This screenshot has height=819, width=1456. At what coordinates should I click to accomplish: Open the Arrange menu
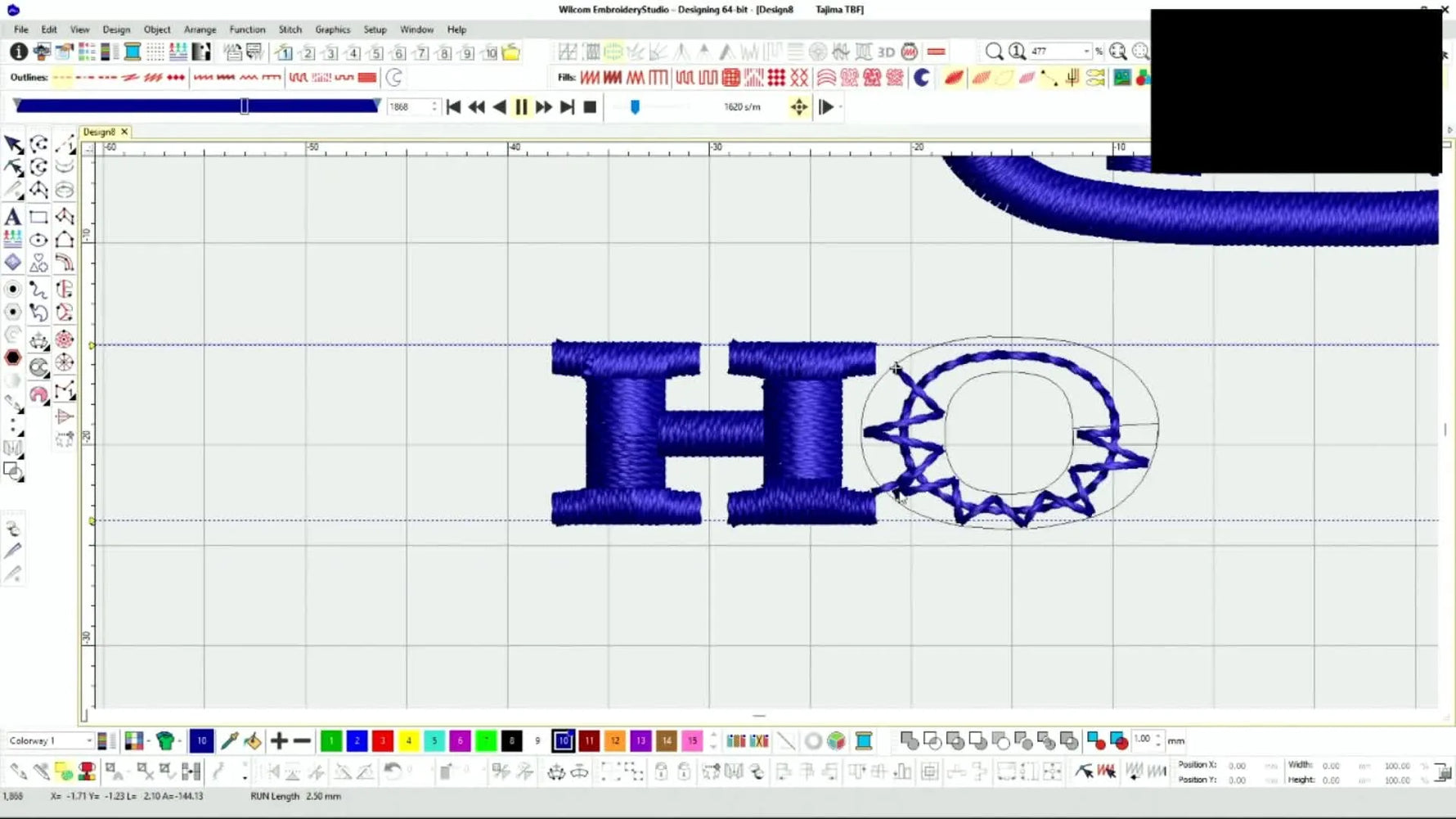(200, 29)
